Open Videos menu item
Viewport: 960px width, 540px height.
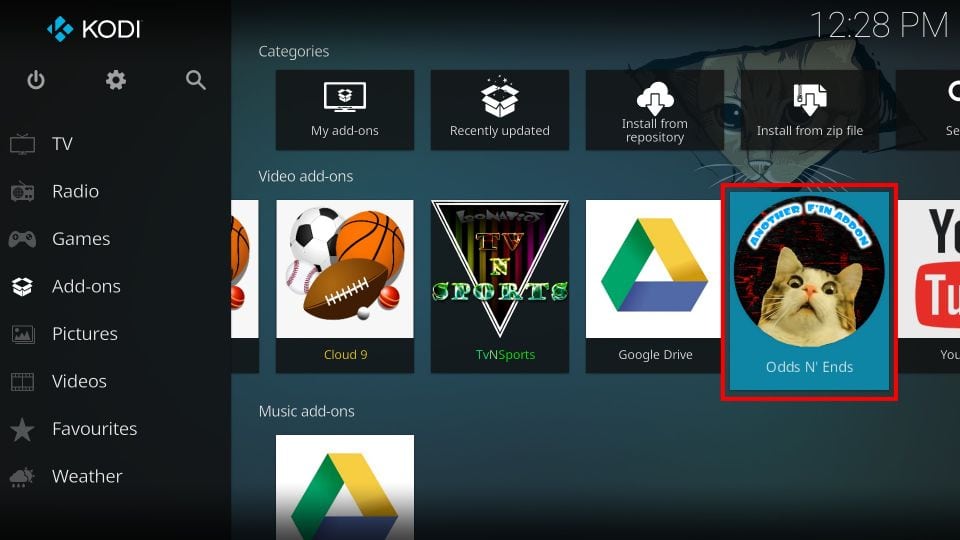[x=115, y=381]
